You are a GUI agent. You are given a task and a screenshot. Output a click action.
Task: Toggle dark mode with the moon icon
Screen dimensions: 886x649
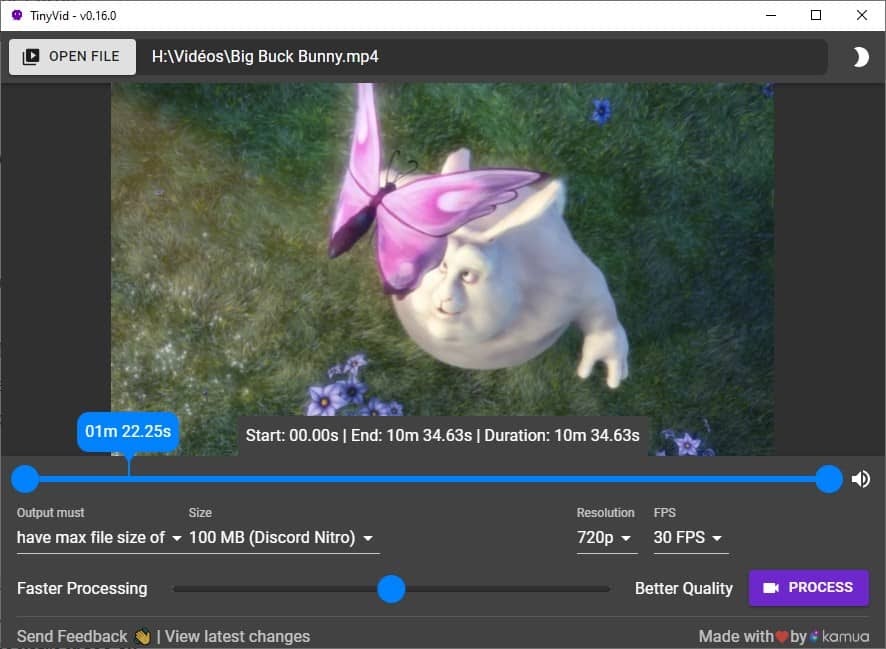[860, 58]
